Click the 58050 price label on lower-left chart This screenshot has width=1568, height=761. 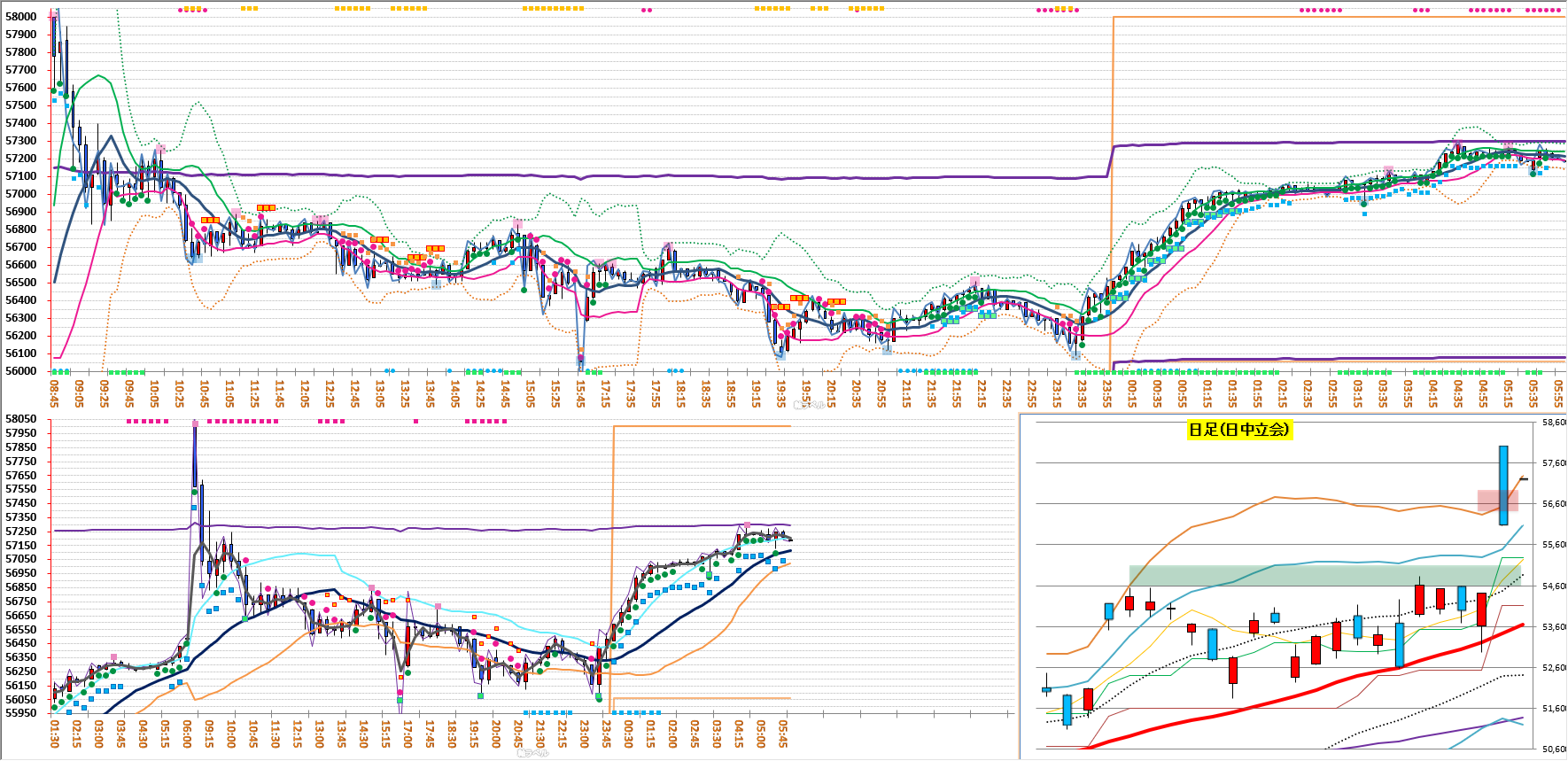click(21, 418)
